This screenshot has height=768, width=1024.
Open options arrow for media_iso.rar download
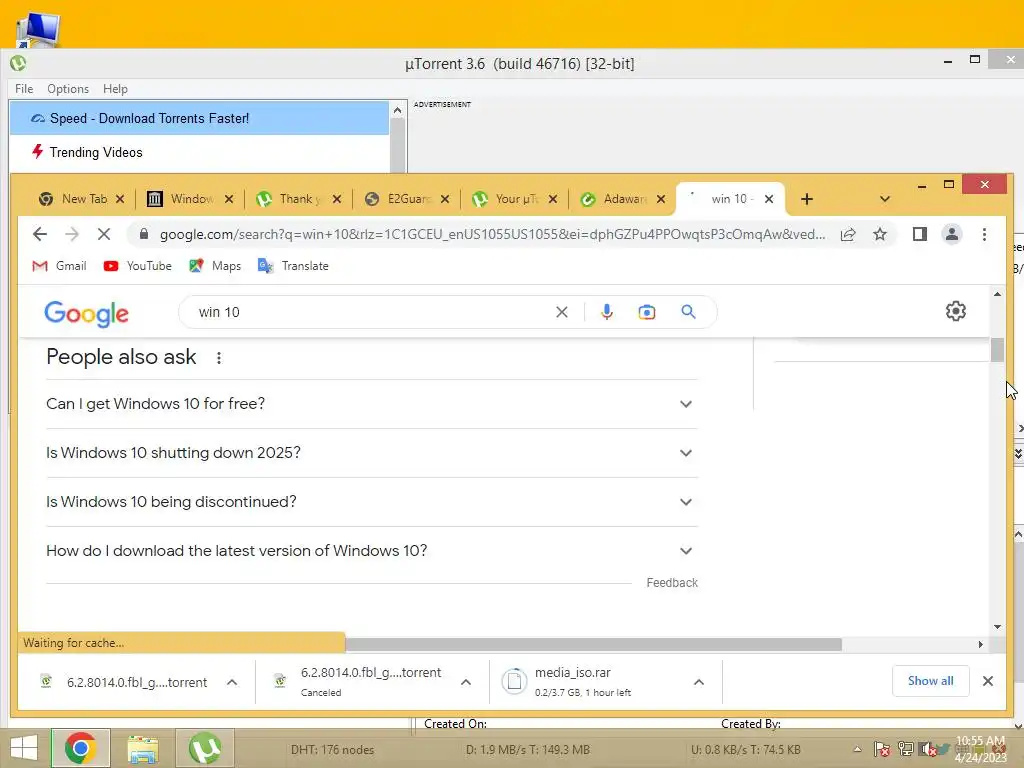[x=699, y=682]
